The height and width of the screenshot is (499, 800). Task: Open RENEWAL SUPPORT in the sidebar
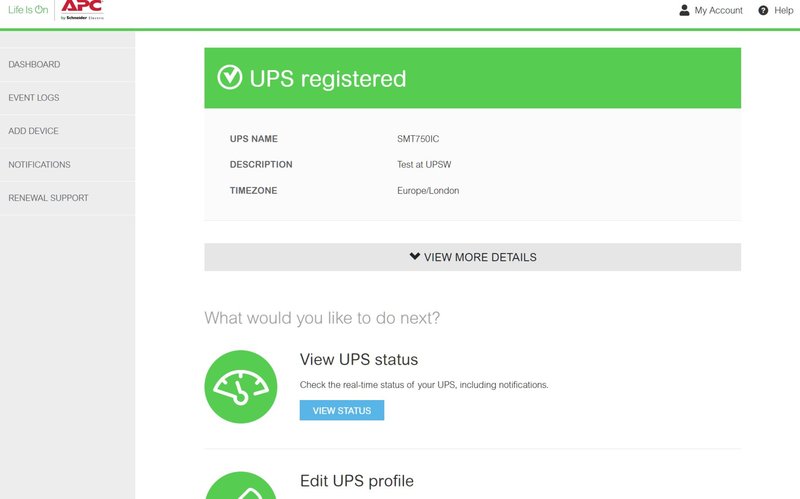[67, 198]
